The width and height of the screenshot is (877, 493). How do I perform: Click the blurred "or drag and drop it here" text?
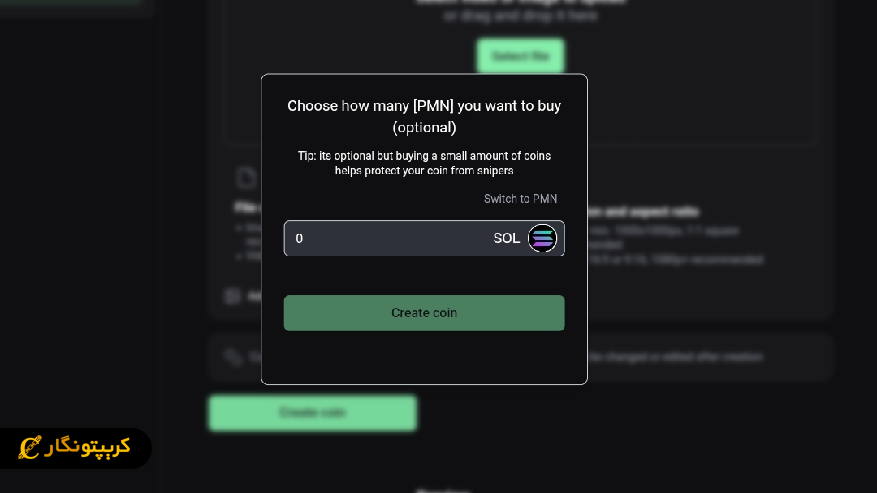pos(520,16)
